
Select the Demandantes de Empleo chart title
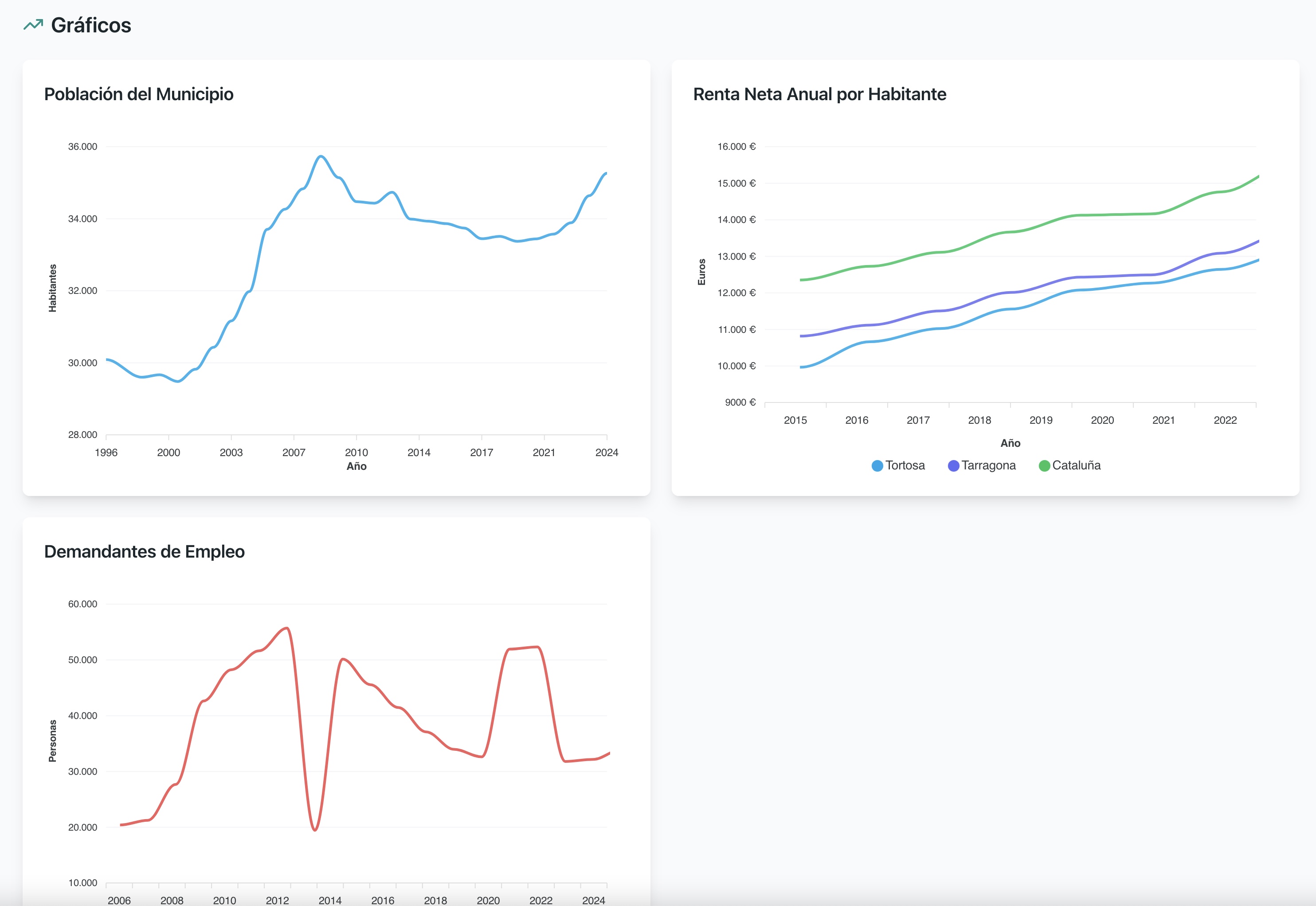[144, 551]
